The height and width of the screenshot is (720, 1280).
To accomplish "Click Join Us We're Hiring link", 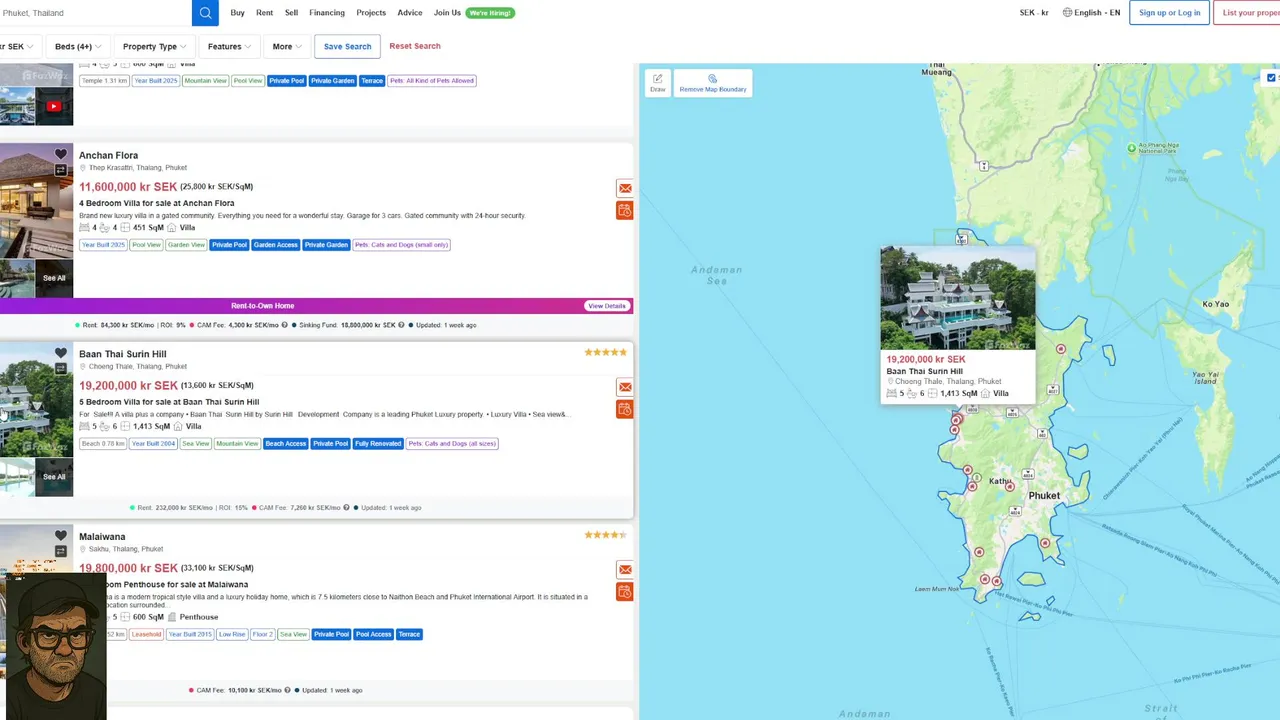I will (474, 13).
